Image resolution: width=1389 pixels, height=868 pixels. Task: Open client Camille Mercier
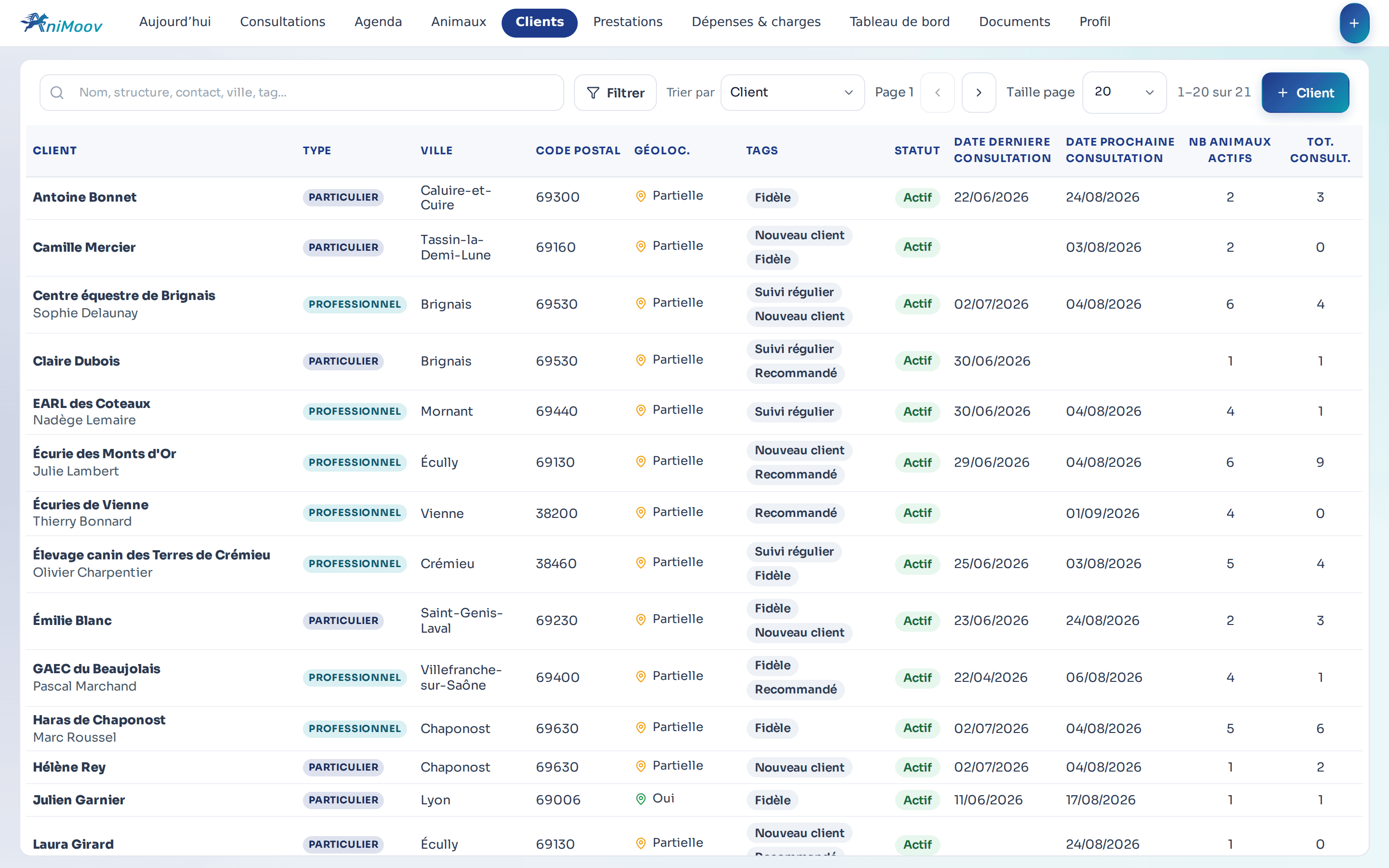coord(84,247)
